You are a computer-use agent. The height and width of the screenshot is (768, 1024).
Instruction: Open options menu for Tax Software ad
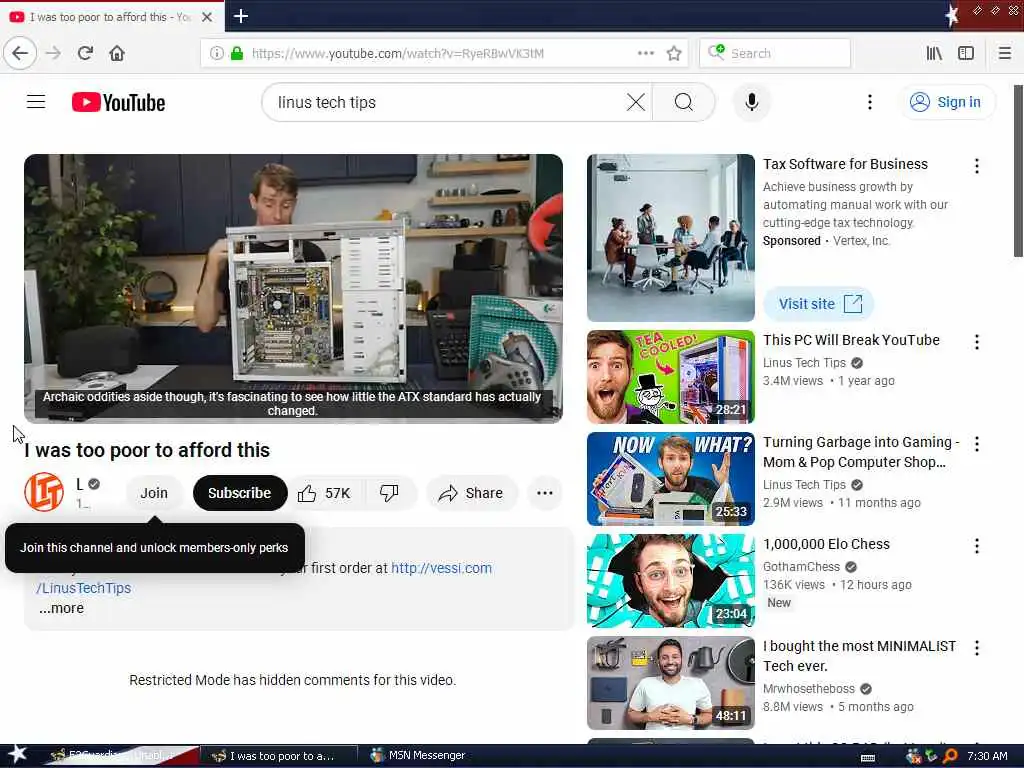click(x=976, y=166)
